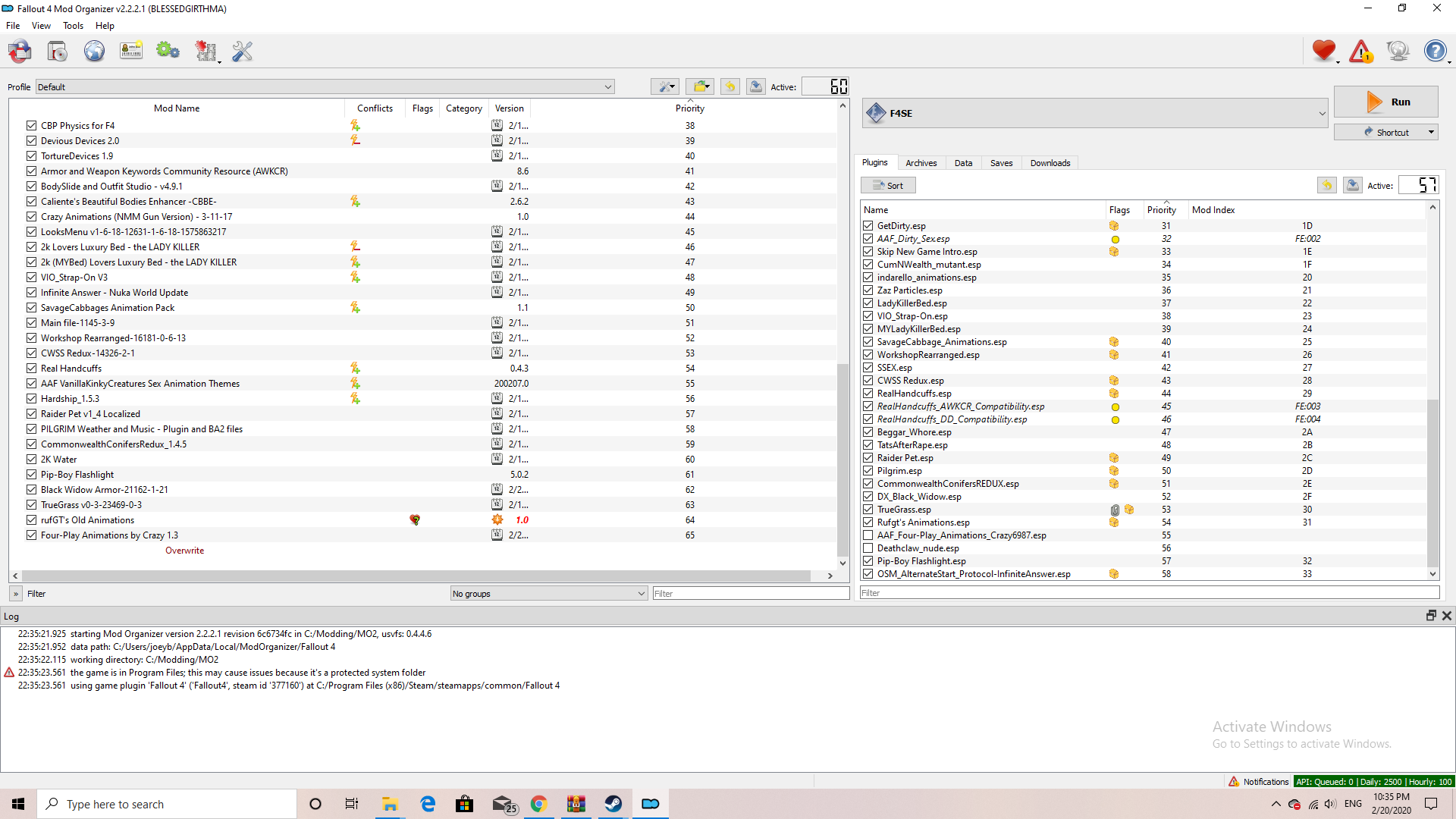Restore plugin list backup icon
Screen dimensions: 1456x819
(x=1327, y=185)
